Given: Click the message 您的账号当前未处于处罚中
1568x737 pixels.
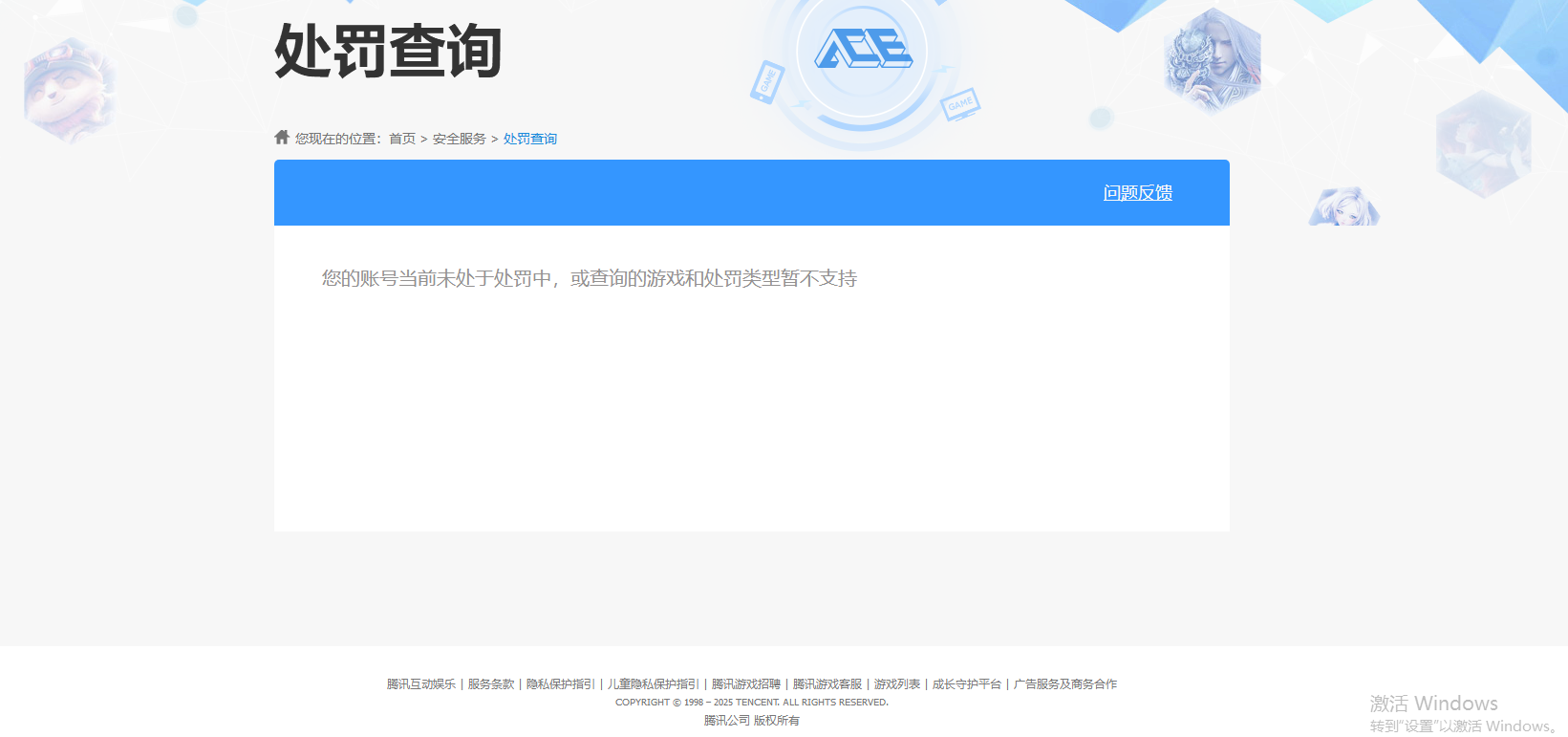Looking at the screenshot, I should 590,278.
